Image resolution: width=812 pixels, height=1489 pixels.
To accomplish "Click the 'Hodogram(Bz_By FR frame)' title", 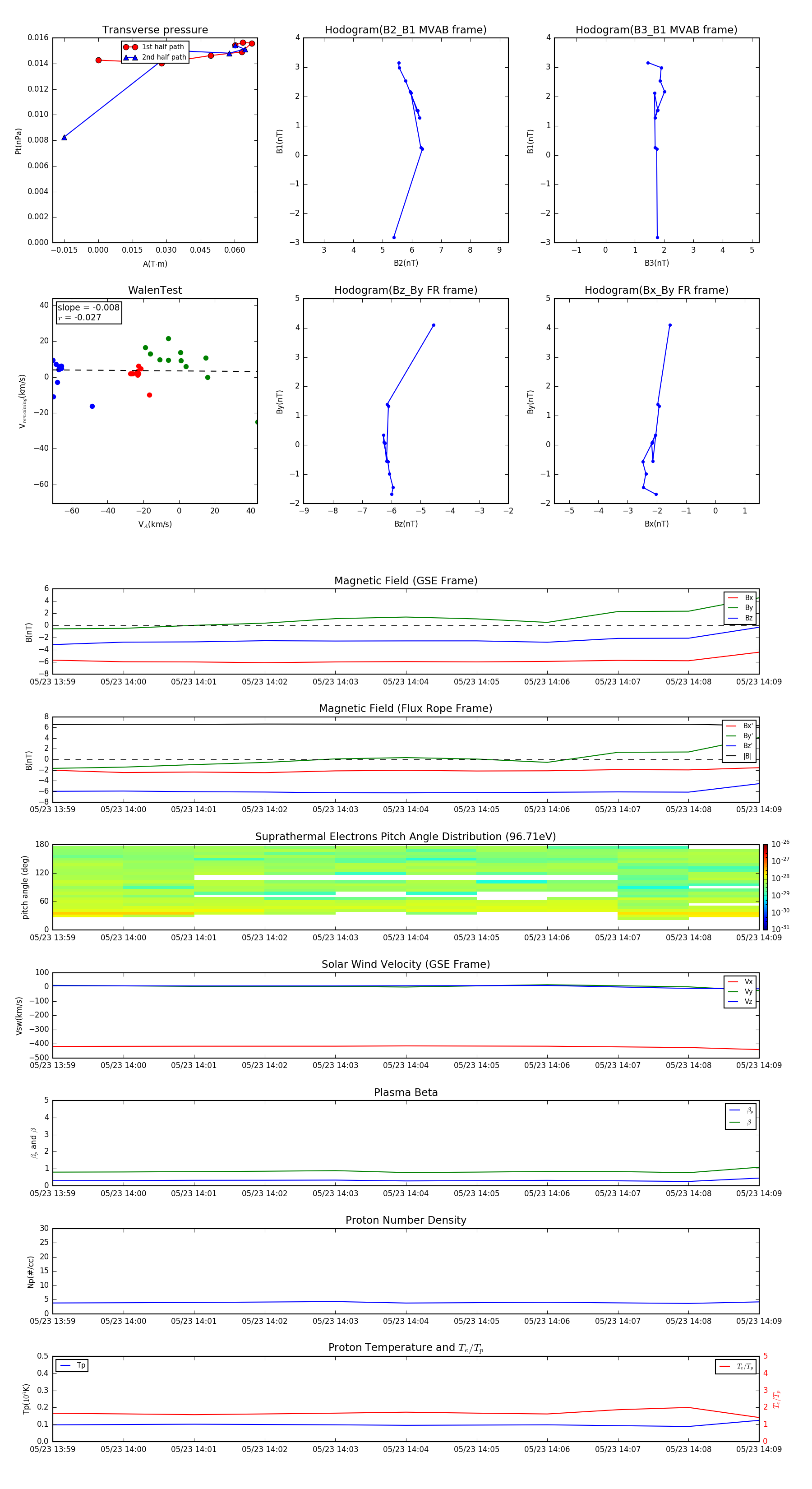I will pos(406,290).
